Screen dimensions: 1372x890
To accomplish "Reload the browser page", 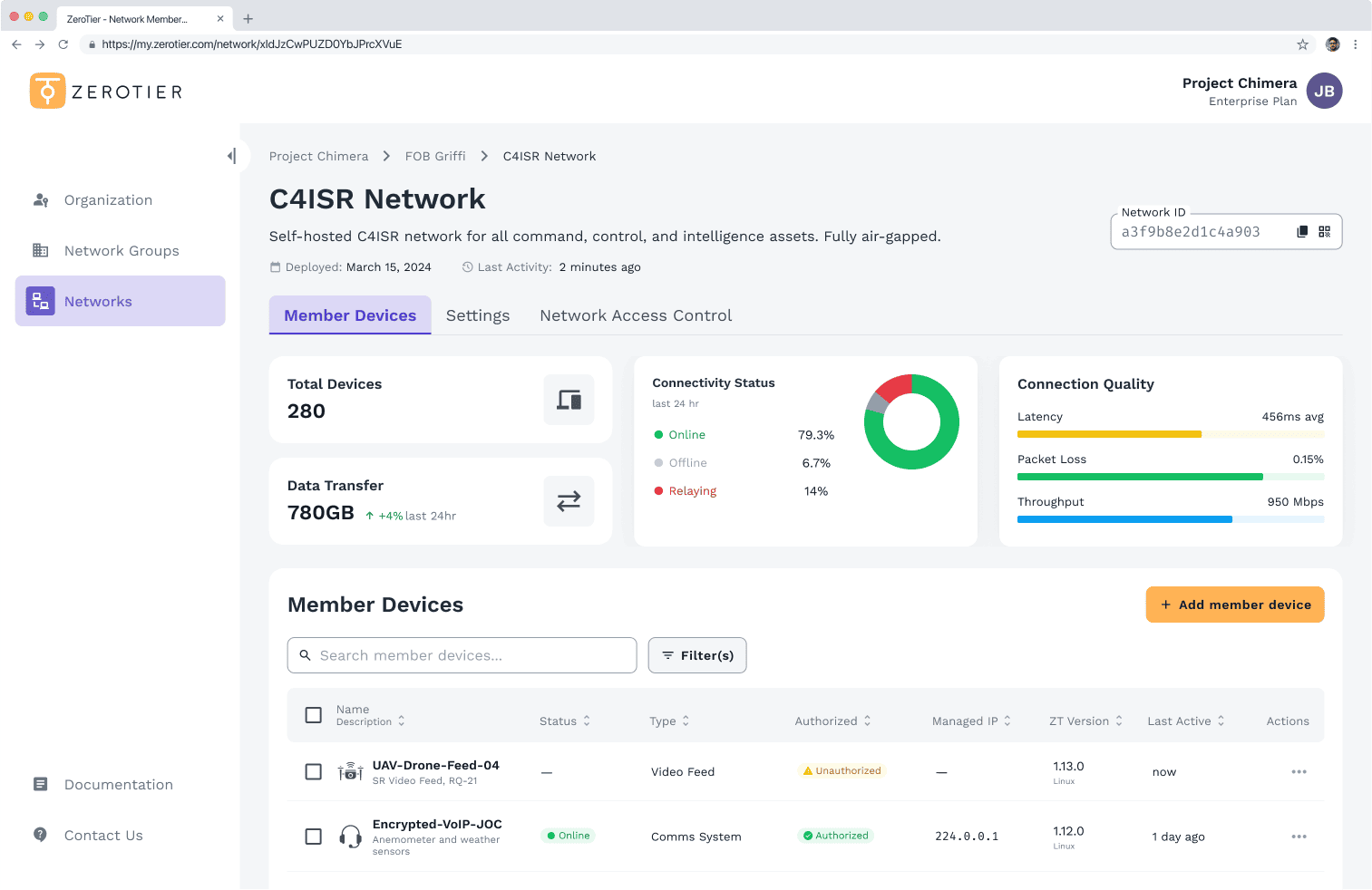I will tap(63, 44).
